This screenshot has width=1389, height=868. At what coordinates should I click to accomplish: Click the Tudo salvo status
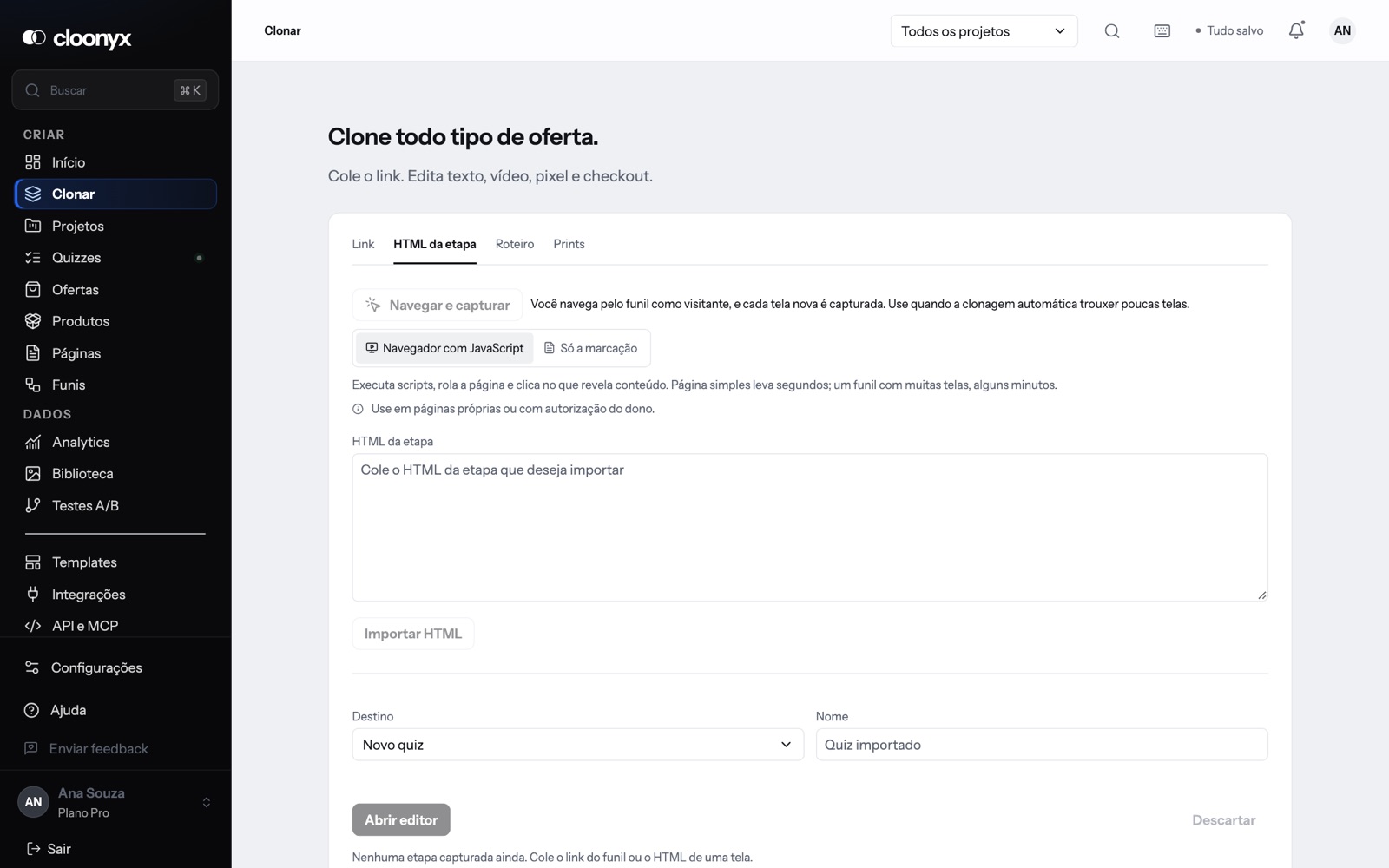1229,31
